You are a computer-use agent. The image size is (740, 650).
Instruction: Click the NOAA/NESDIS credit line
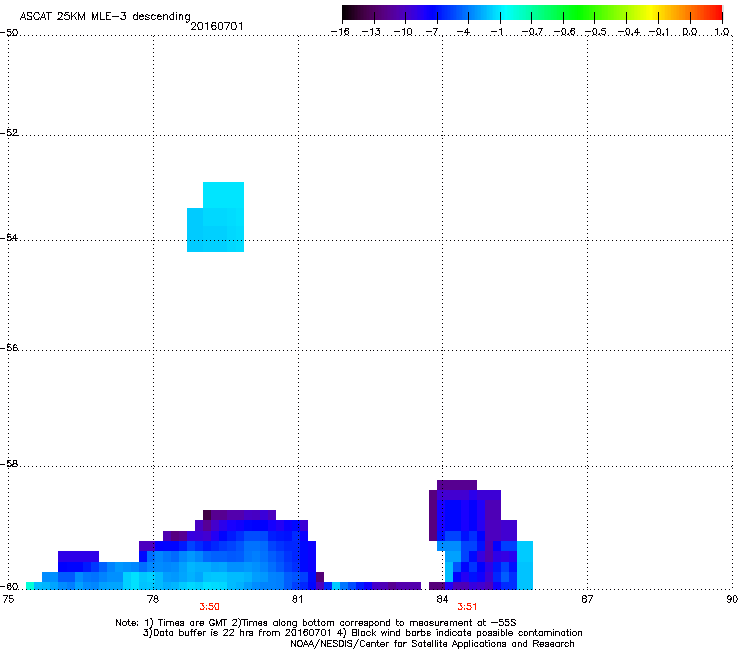pos(432,644)
